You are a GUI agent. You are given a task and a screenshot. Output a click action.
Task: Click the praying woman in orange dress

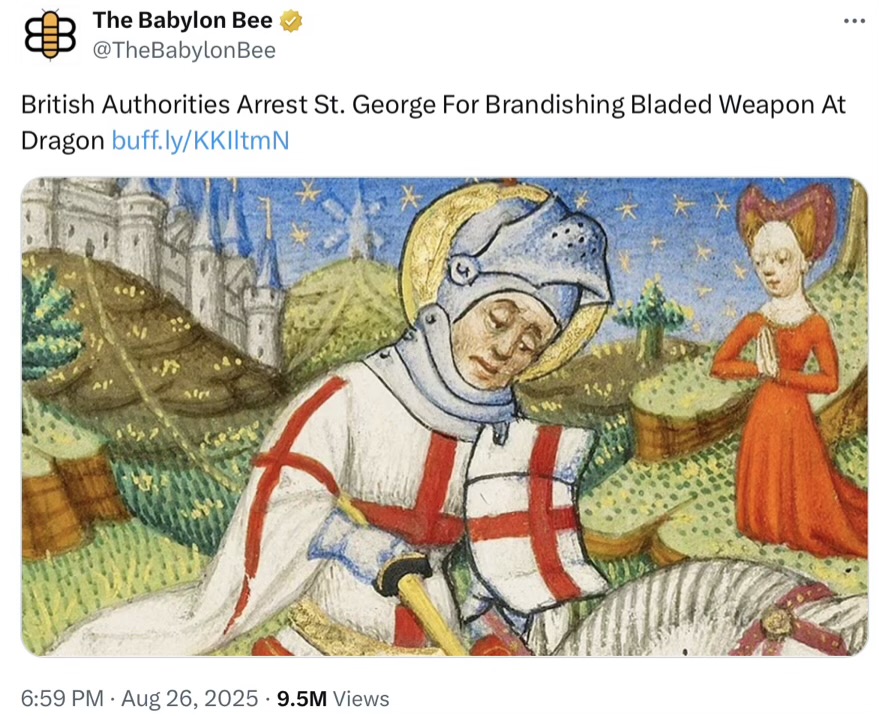[x=790, y=364]
